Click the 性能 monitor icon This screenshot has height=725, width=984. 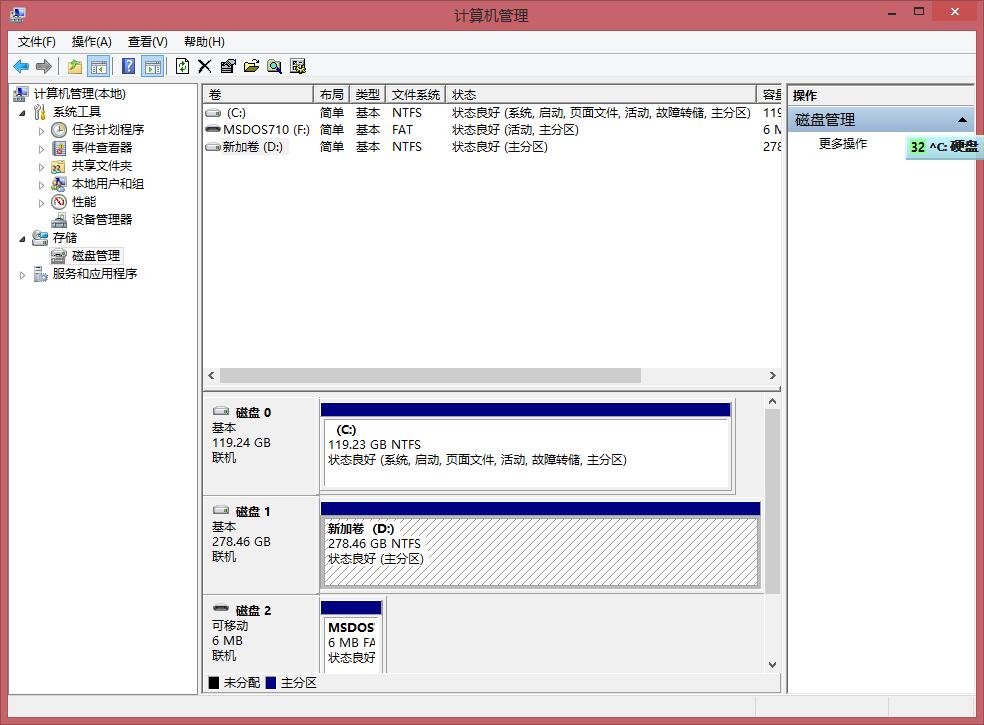58,202
